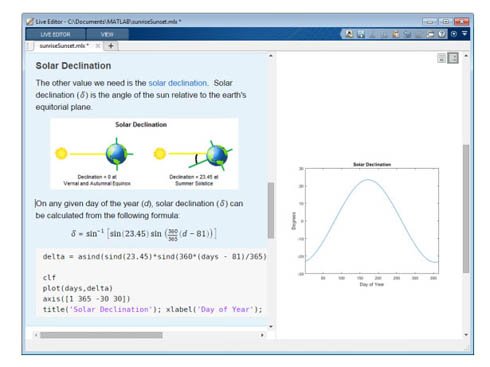
Task: Click the switch windows icon beside the Help icon
Action: [430, 34]
